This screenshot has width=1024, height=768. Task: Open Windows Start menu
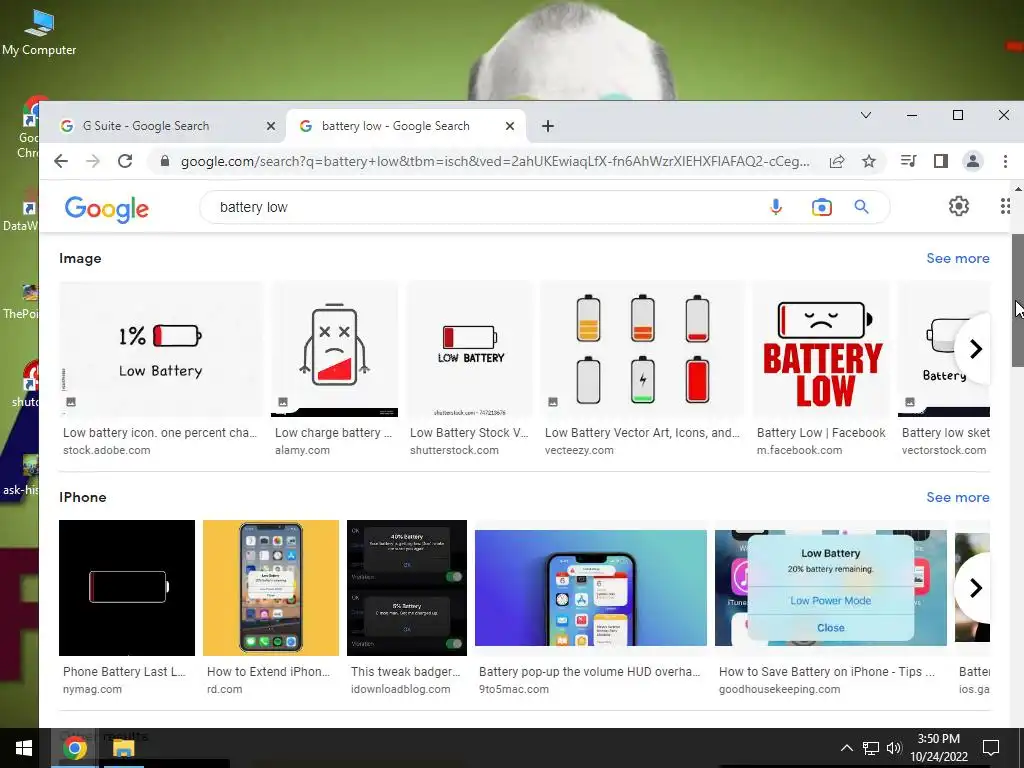click(24, 748)
